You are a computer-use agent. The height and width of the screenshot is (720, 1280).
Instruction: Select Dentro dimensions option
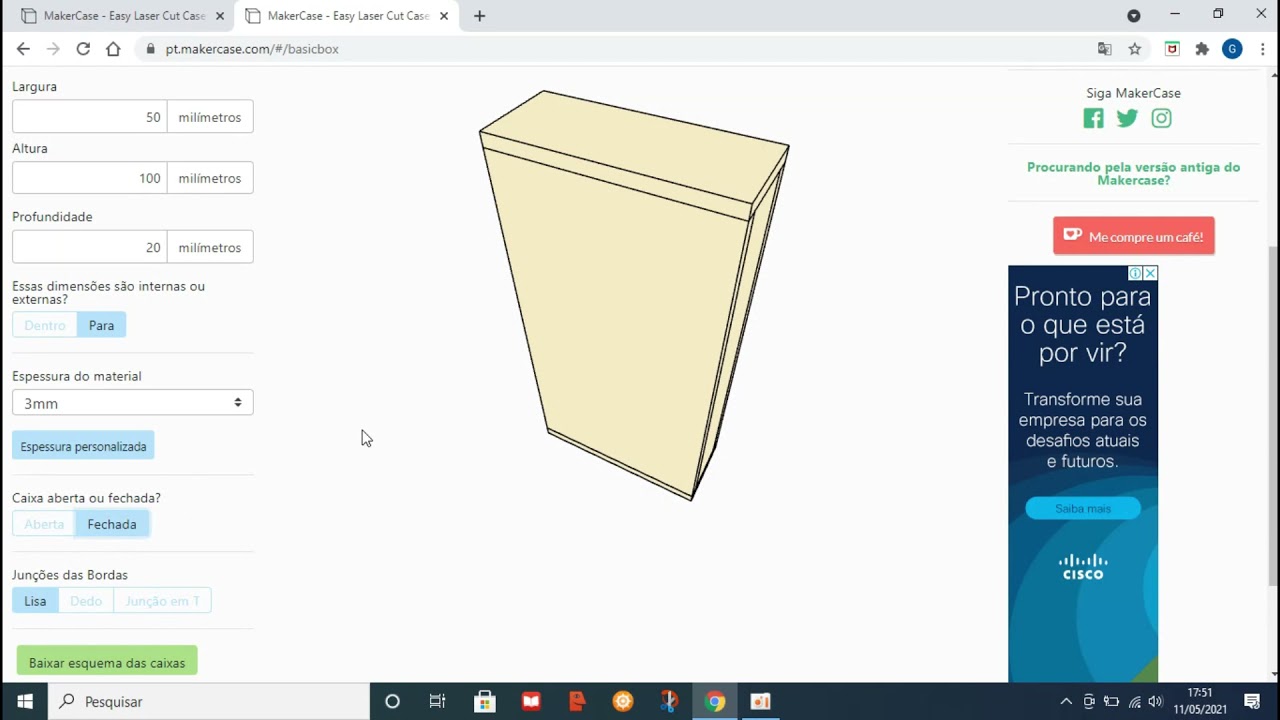[44, 325]
